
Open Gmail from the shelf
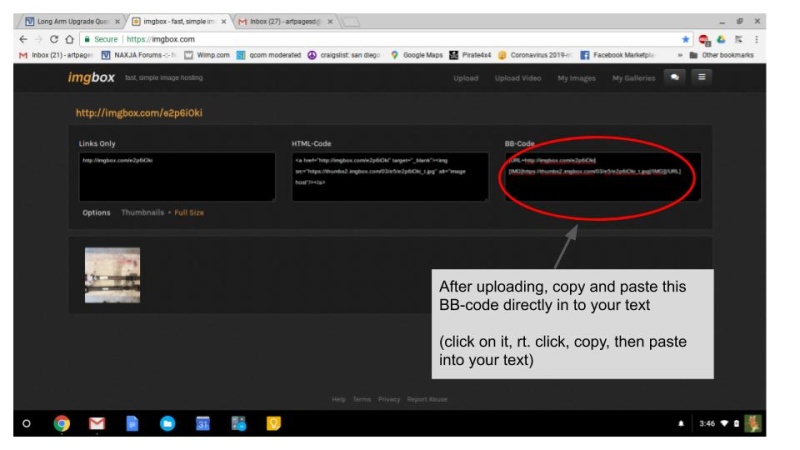(97, 423)
